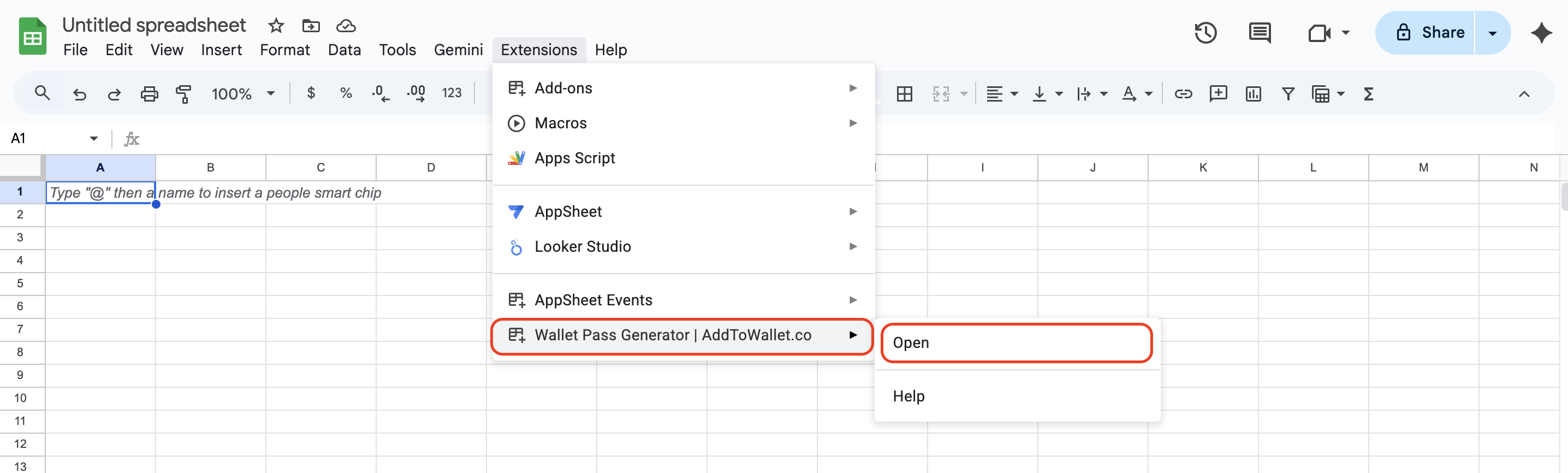This screenshot has width=1568, height=473.
Task: Print the spreadsheet
Action: pos(149,94)
